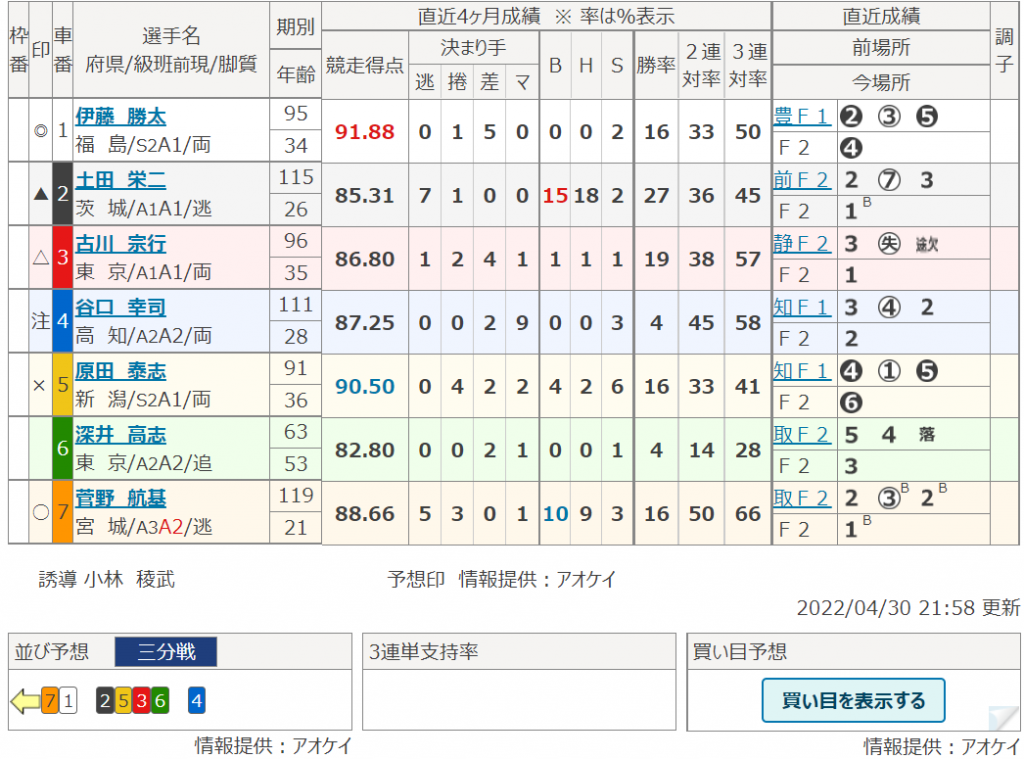Click red car number 3 cell
The height and width of the screenshot is (759, 1024).
63,258
